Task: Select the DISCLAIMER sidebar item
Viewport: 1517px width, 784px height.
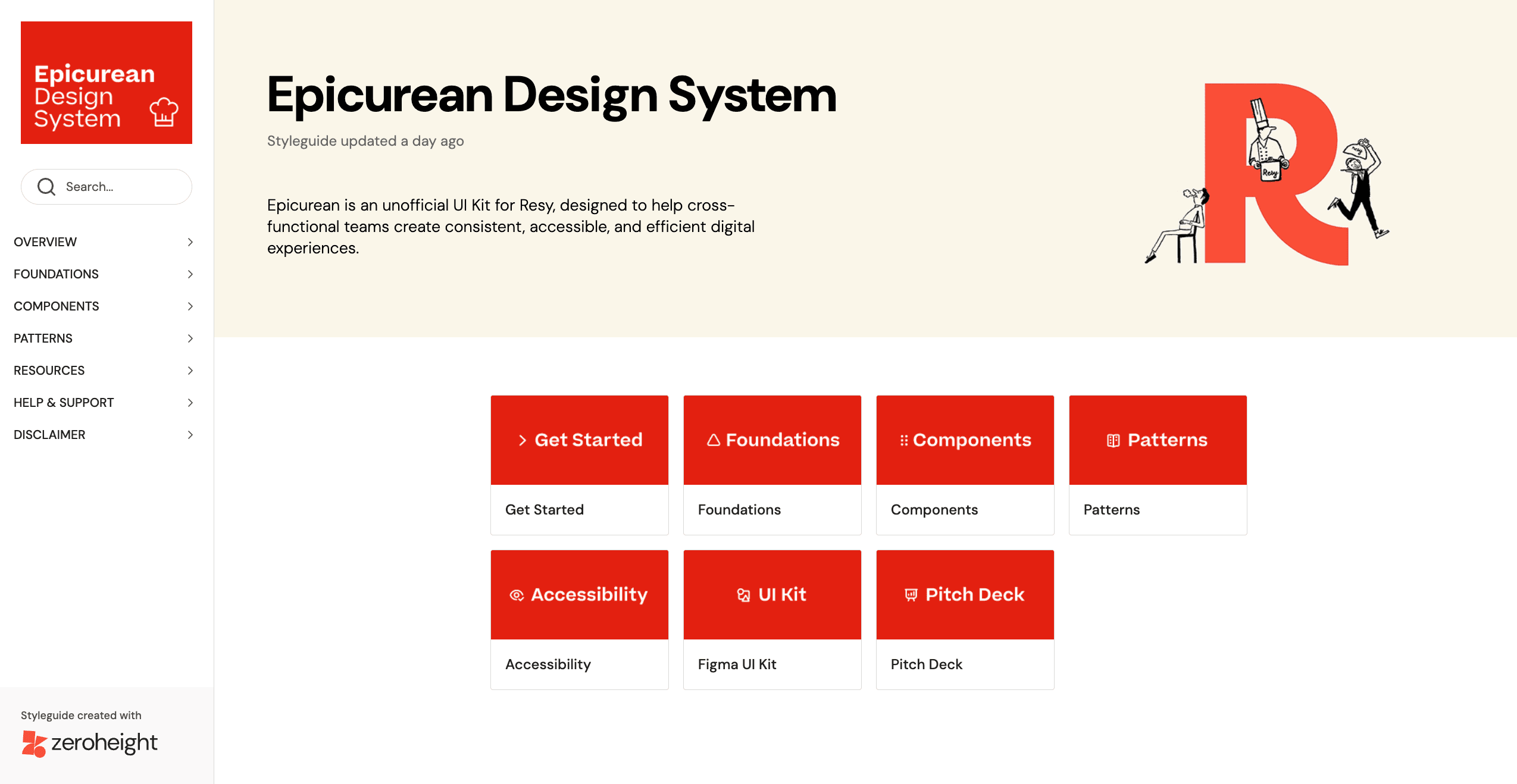Action: point(49,435)
